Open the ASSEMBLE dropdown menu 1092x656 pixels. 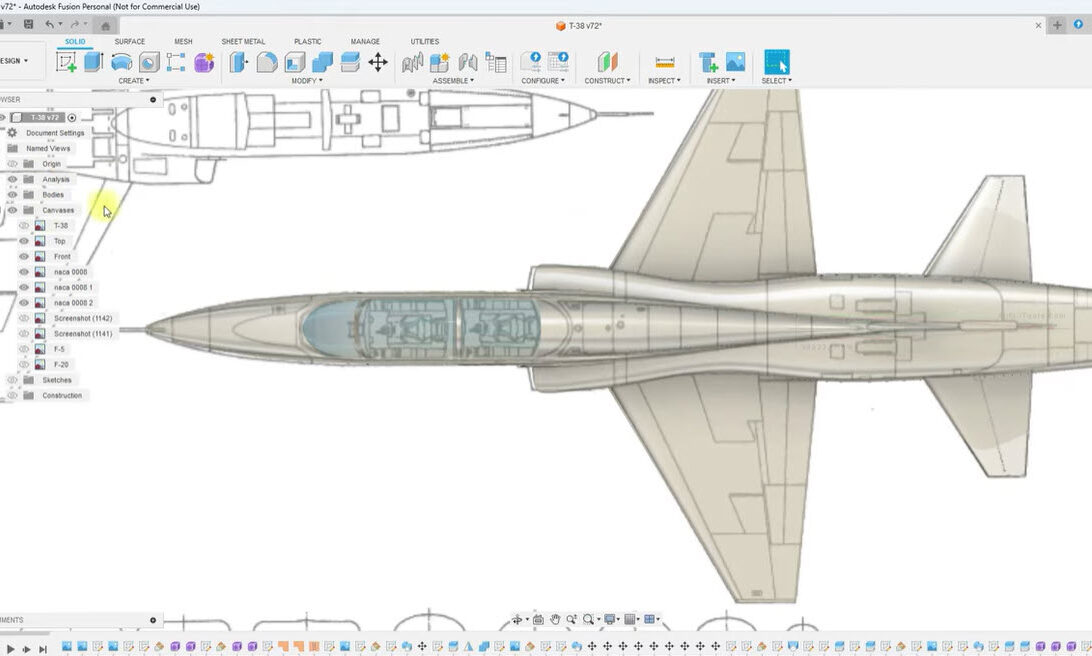click(453, 81)
